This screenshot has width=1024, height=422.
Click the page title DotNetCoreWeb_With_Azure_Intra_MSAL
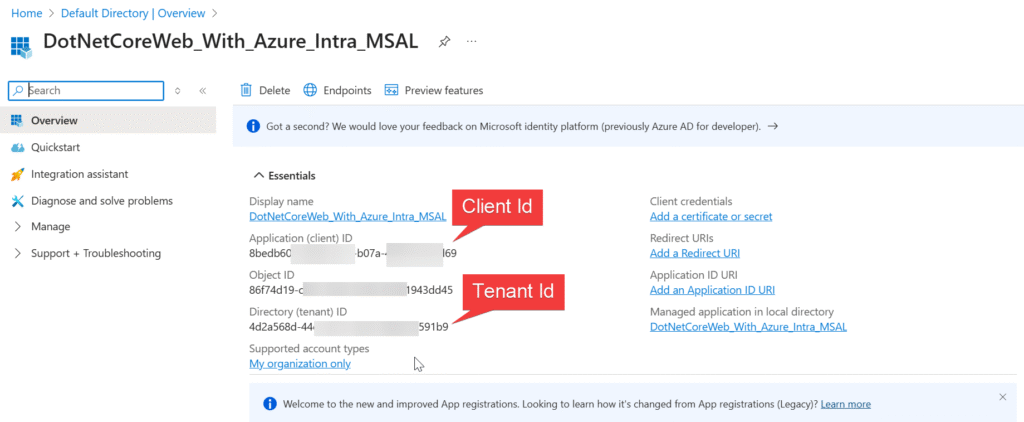click(231, 41)
